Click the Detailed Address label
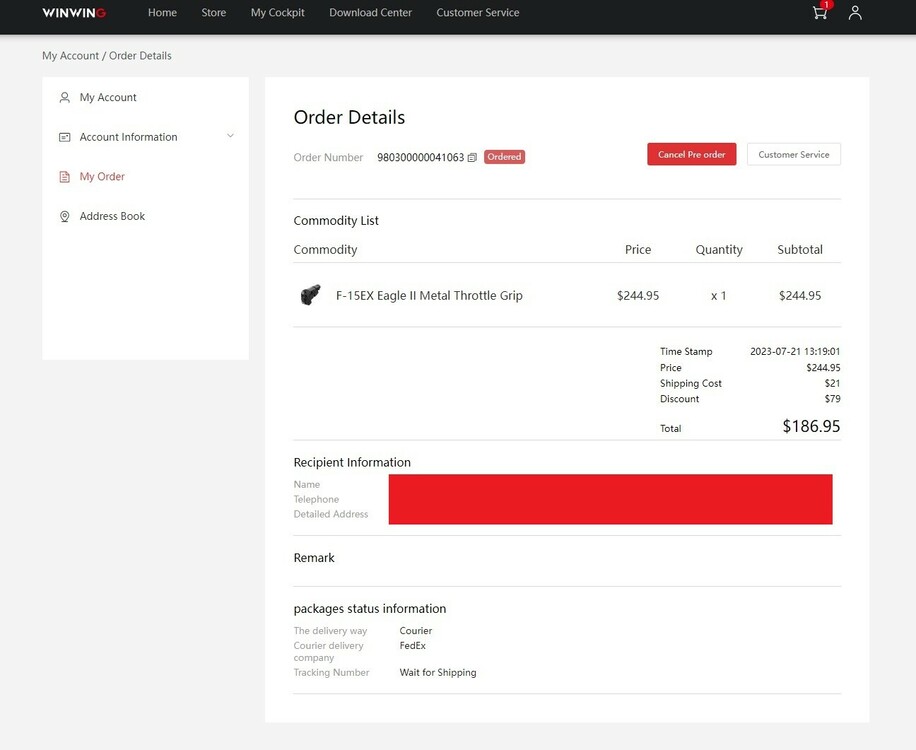Screen dimensions: 916x750 tap(331, 514)
